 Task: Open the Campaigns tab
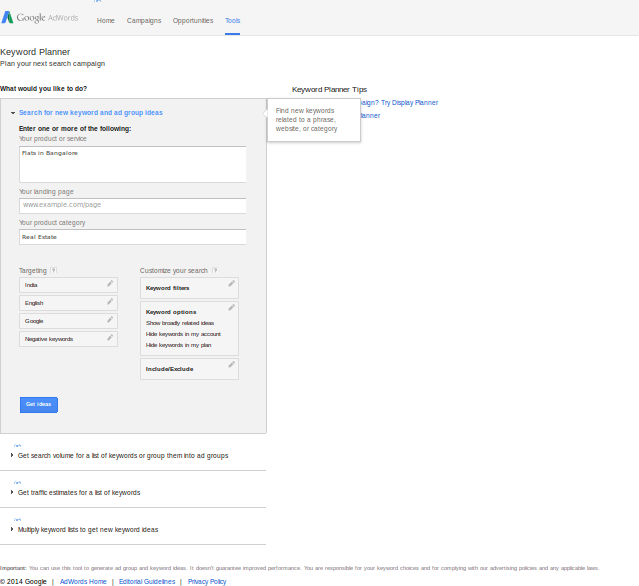(144, 20)
